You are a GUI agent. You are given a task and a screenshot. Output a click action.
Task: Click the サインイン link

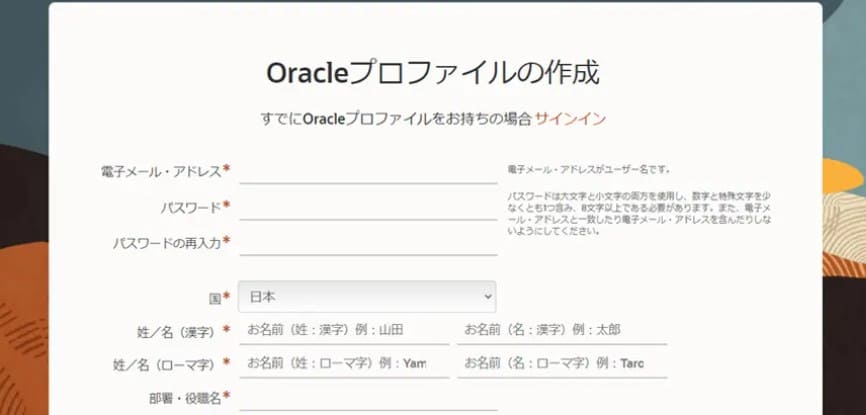570,119
